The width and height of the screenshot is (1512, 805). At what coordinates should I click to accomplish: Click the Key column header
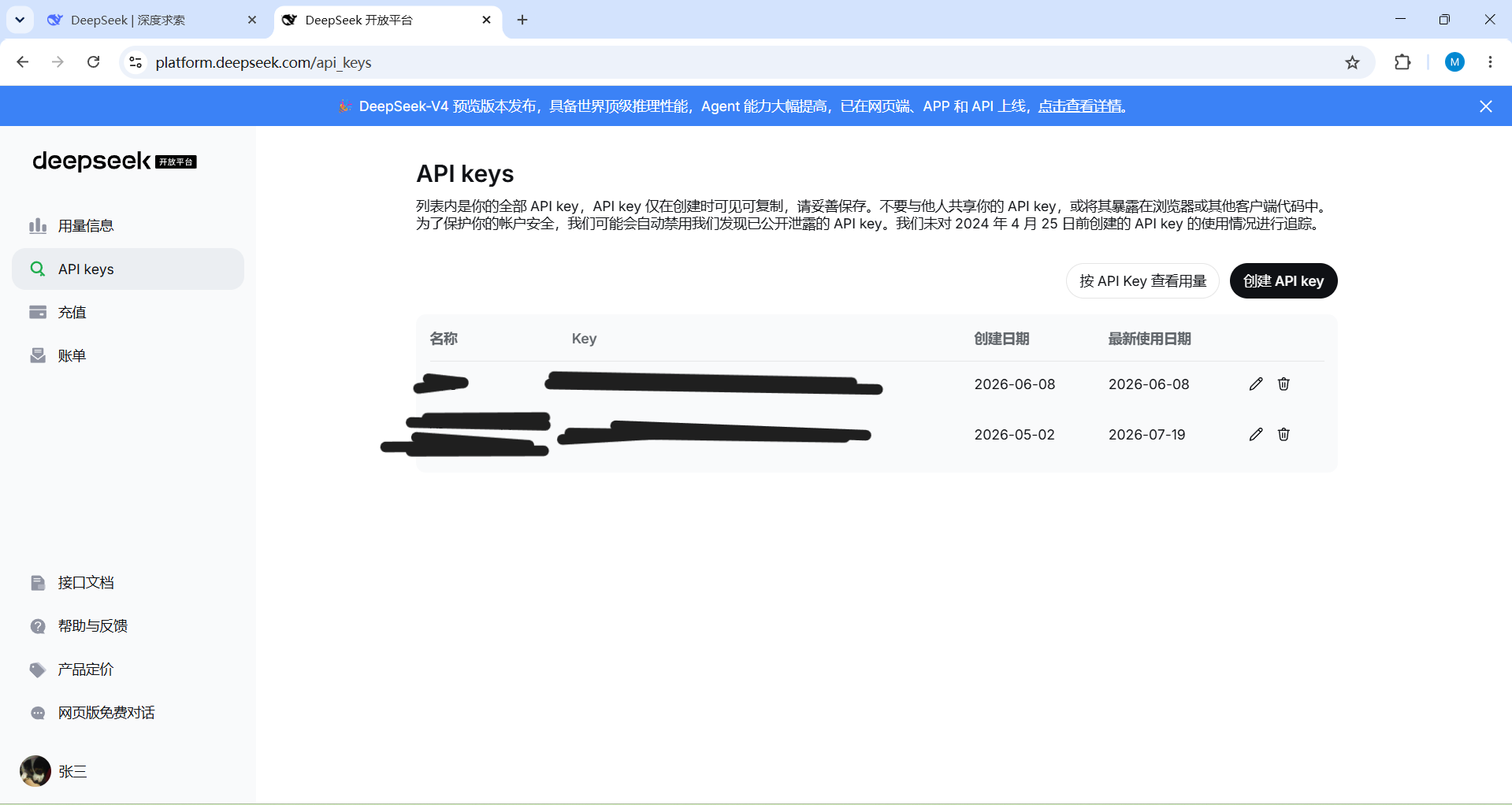pos(584,339)
